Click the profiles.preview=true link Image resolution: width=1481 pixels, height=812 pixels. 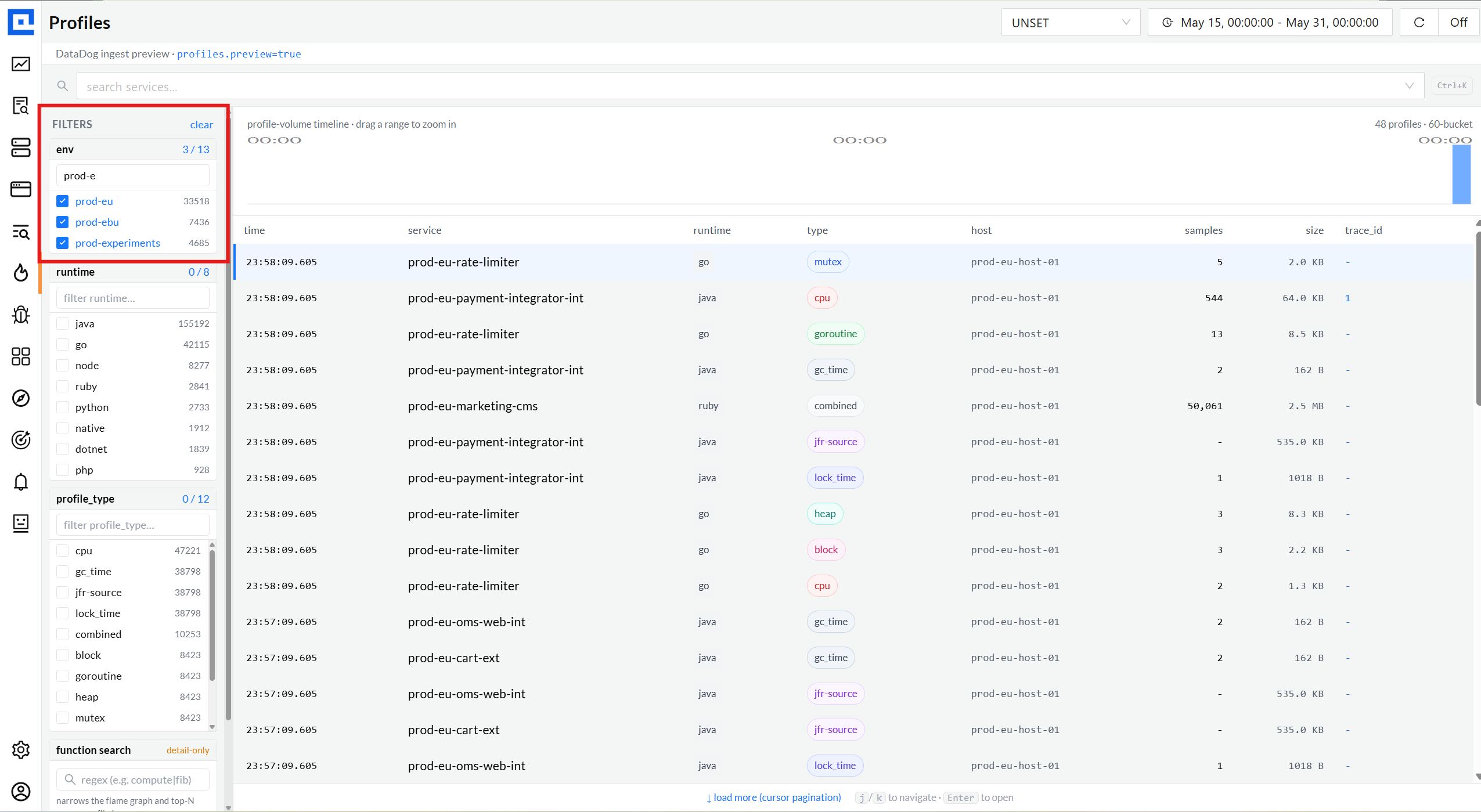pyautogui.click(x=239, y=54)
